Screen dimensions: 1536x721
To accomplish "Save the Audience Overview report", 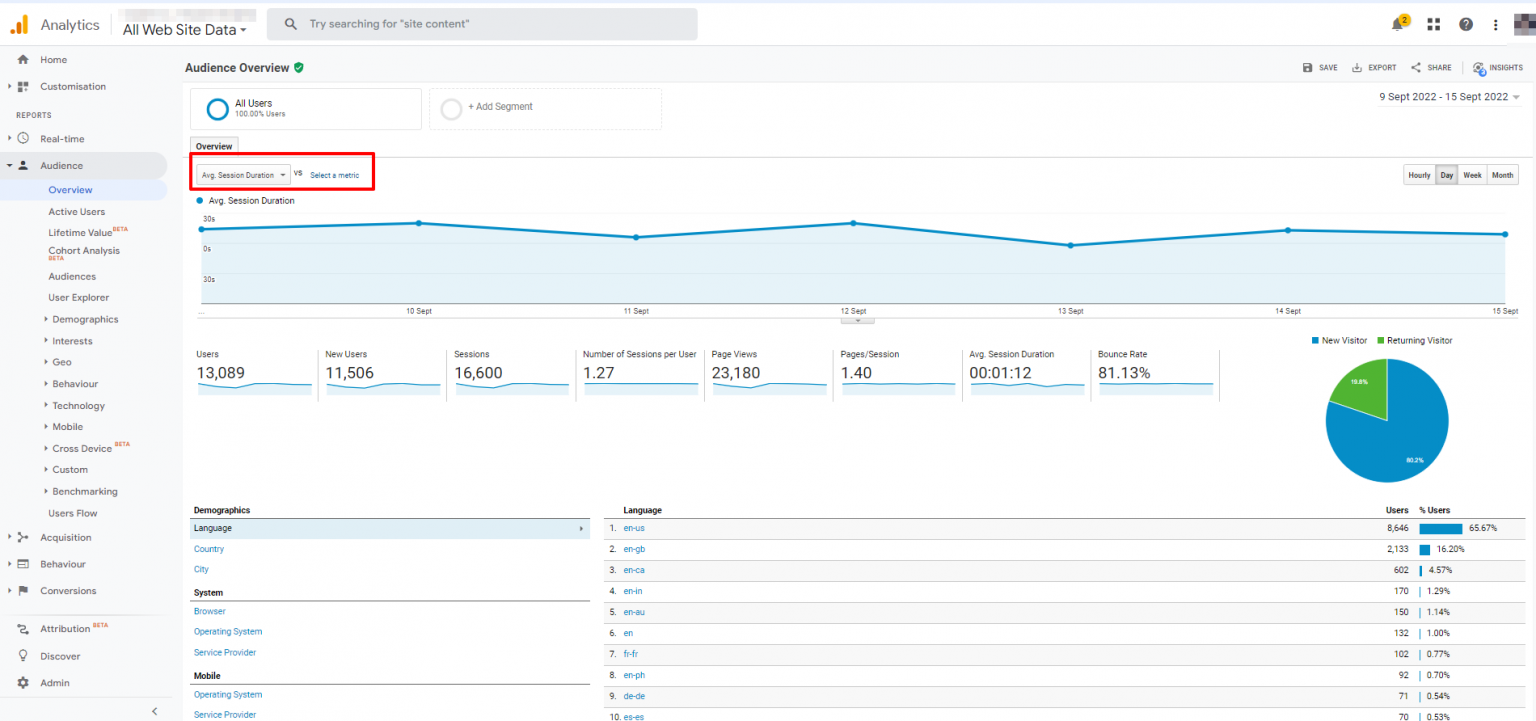I will [1320, 67].
